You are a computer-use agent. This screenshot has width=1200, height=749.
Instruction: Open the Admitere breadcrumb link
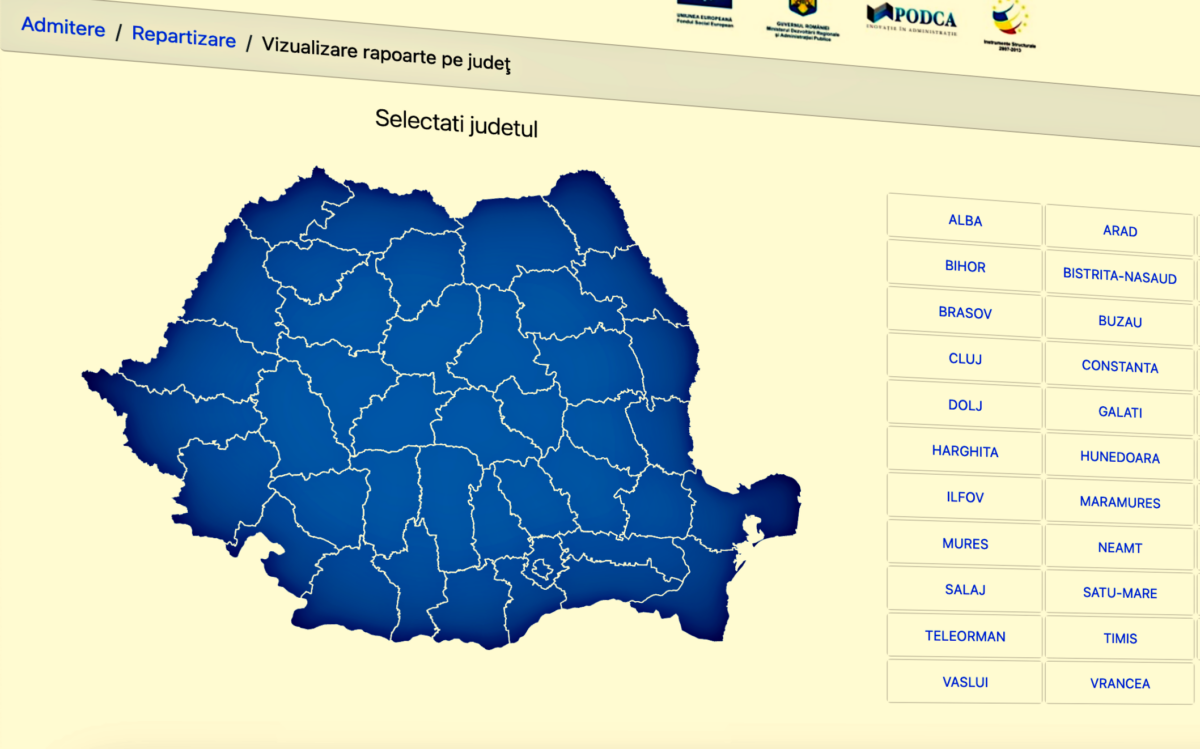63,27
